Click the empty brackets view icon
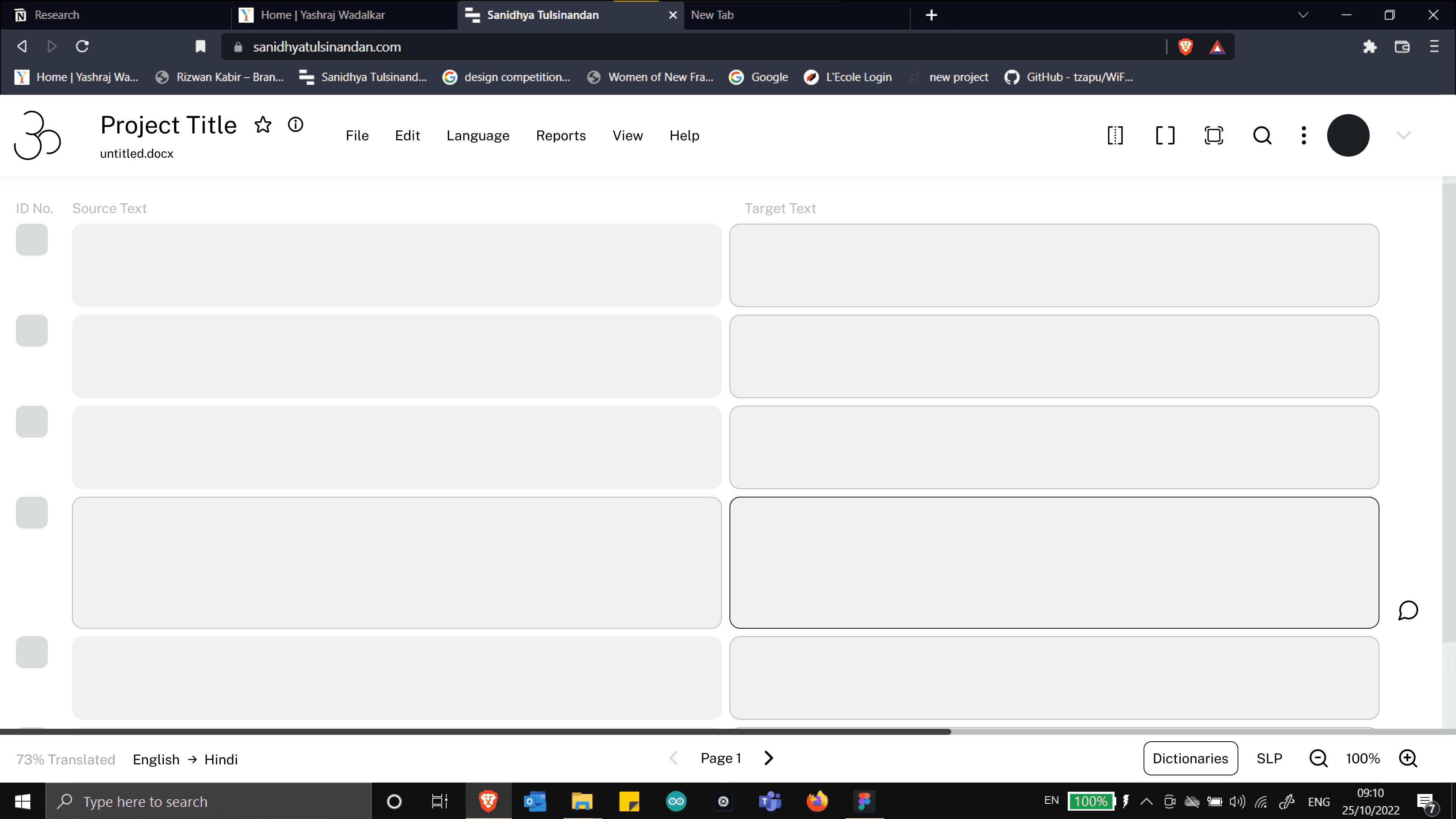 click(x=1164, y=136)
